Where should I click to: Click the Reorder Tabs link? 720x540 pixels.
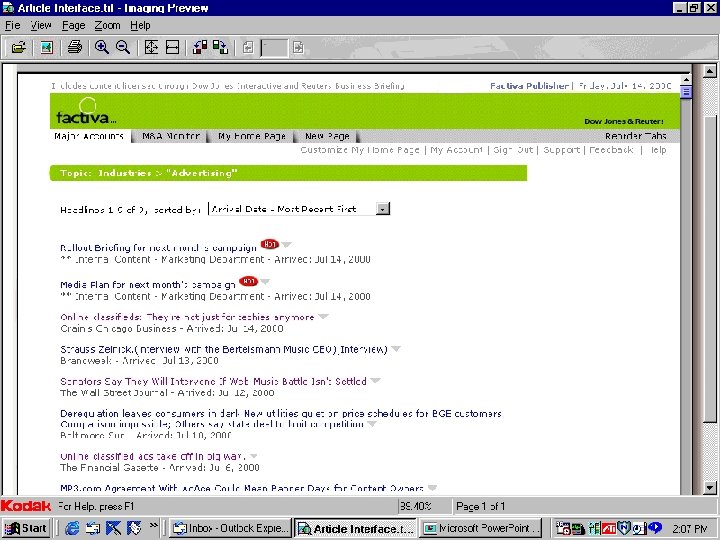point(636,136)
